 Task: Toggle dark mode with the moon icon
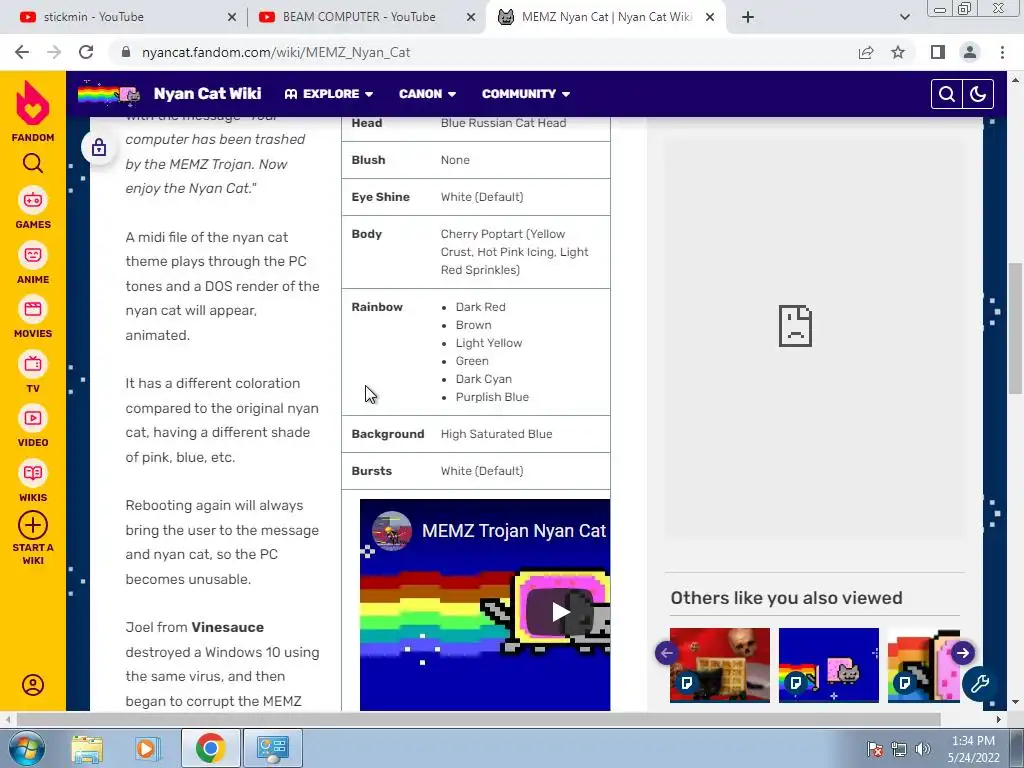tap(978, 94)
